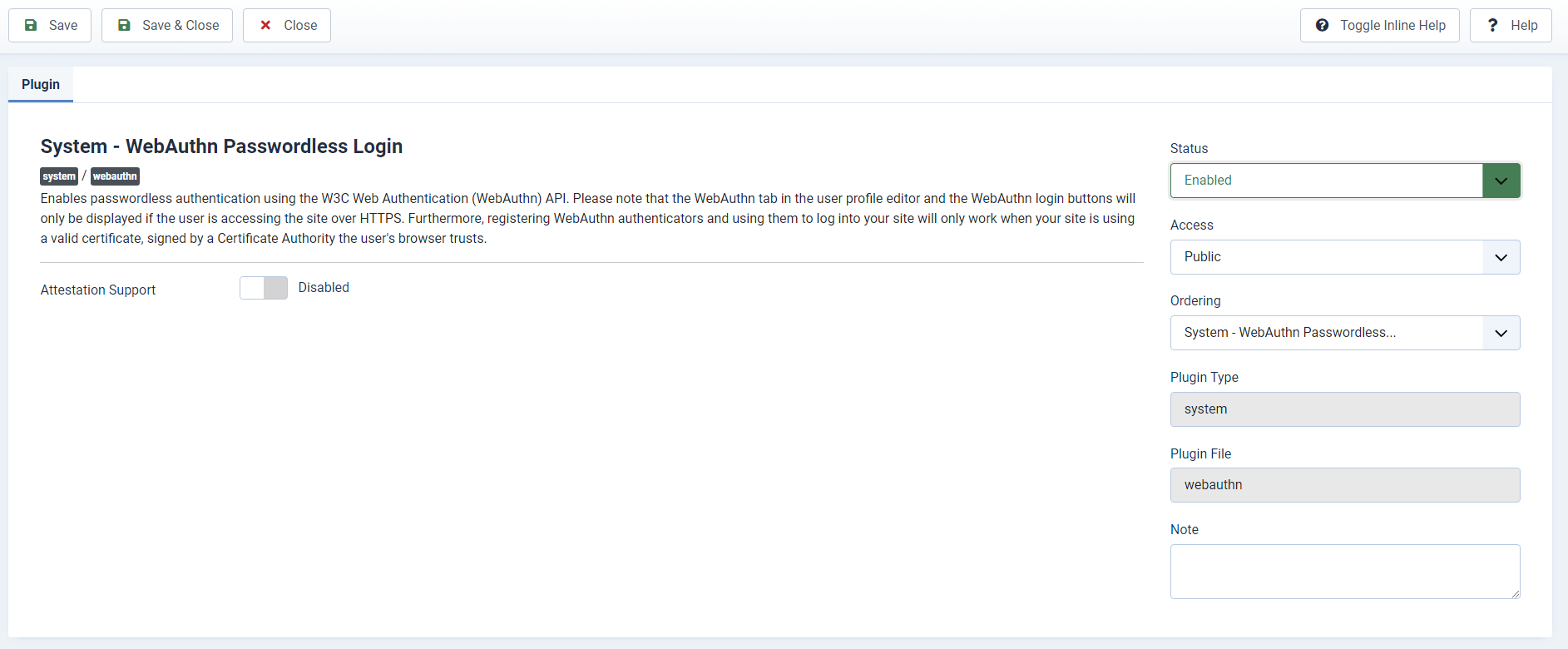The height and width of the screenshot is (649, 1568).
Task: Click the 'Attestation Support' label
Action: (x=98, y=290)
